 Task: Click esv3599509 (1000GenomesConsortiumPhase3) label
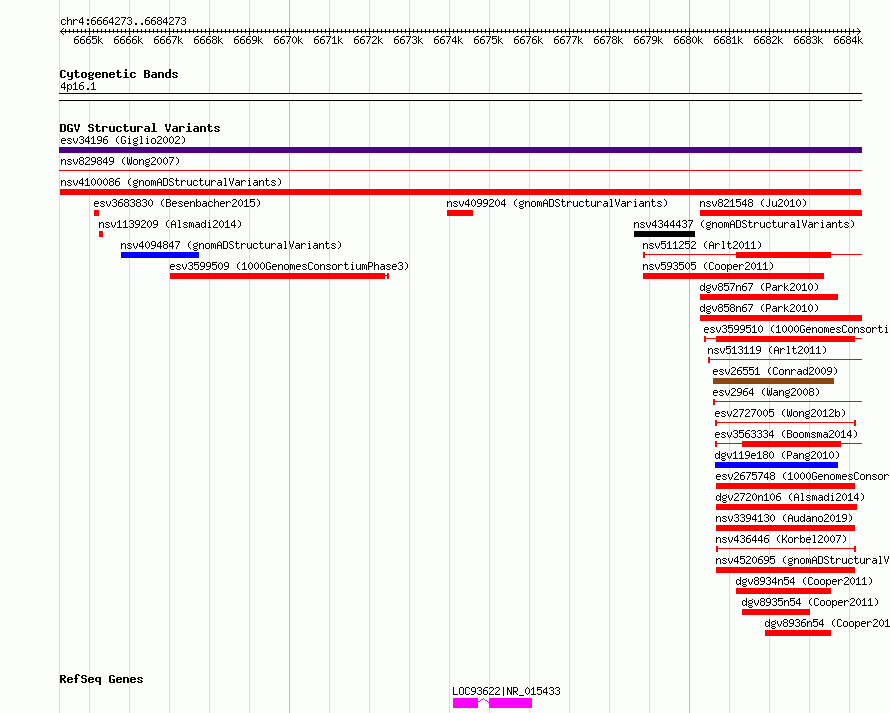289,266
